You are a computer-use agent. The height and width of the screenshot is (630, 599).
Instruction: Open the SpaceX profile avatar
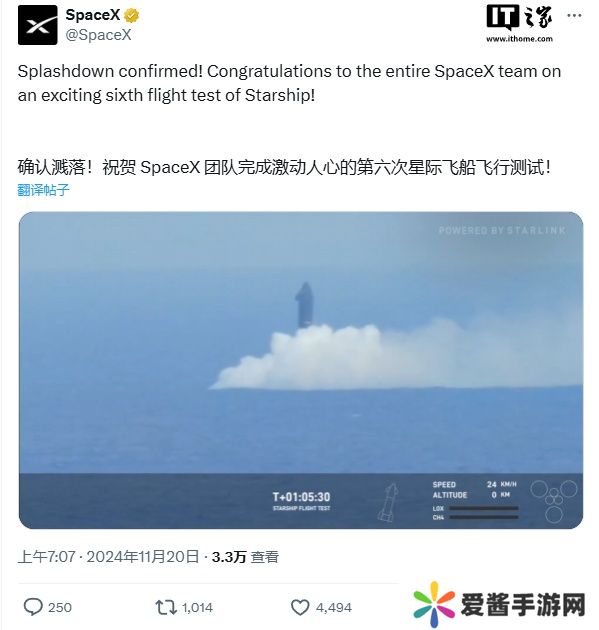point(37,25)
